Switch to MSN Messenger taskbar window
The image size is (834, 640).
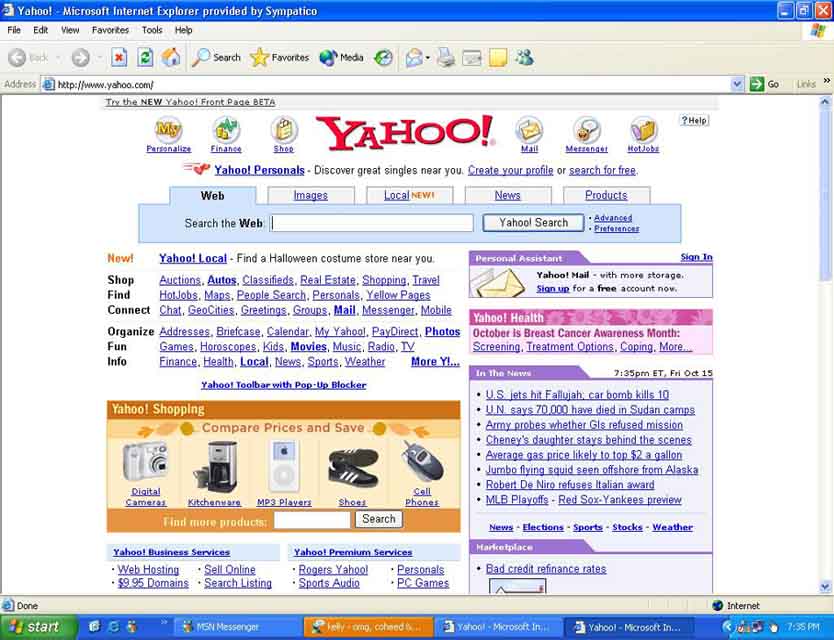click(237, 627)
